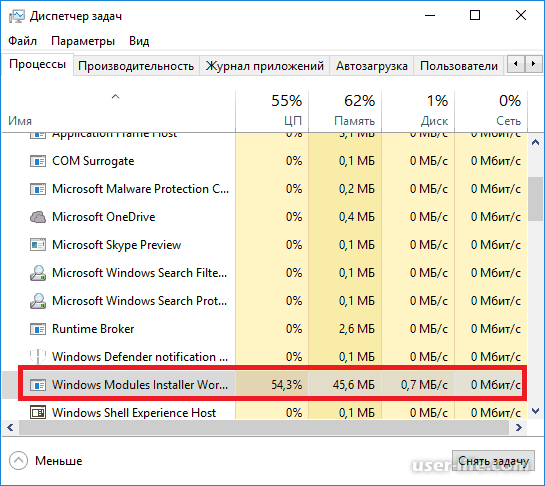Click the Windows Shell Experience Host icon
This screenshot has width=545, height=486.
click(38, 413)
